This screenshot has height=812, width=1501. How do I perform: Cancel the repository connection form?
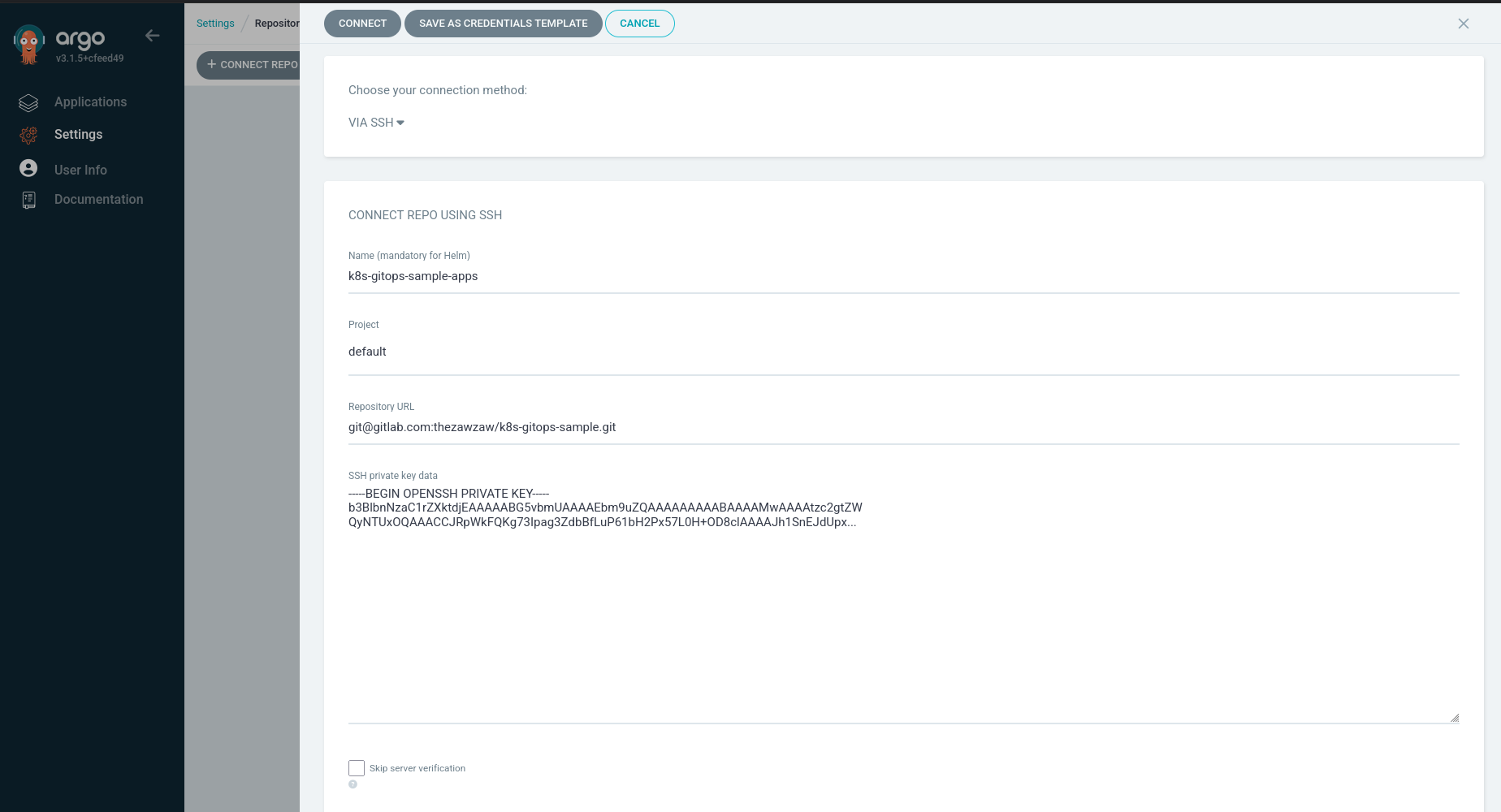[639, 23]
